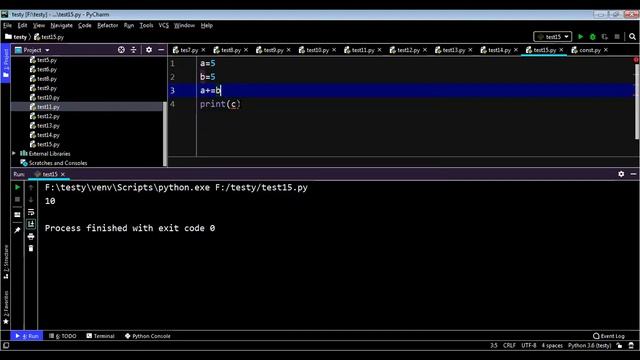Image resolution: width=640 pixels, height=360 pixels.
Task: Open the VCS menu
Action: tap(163, 25)
